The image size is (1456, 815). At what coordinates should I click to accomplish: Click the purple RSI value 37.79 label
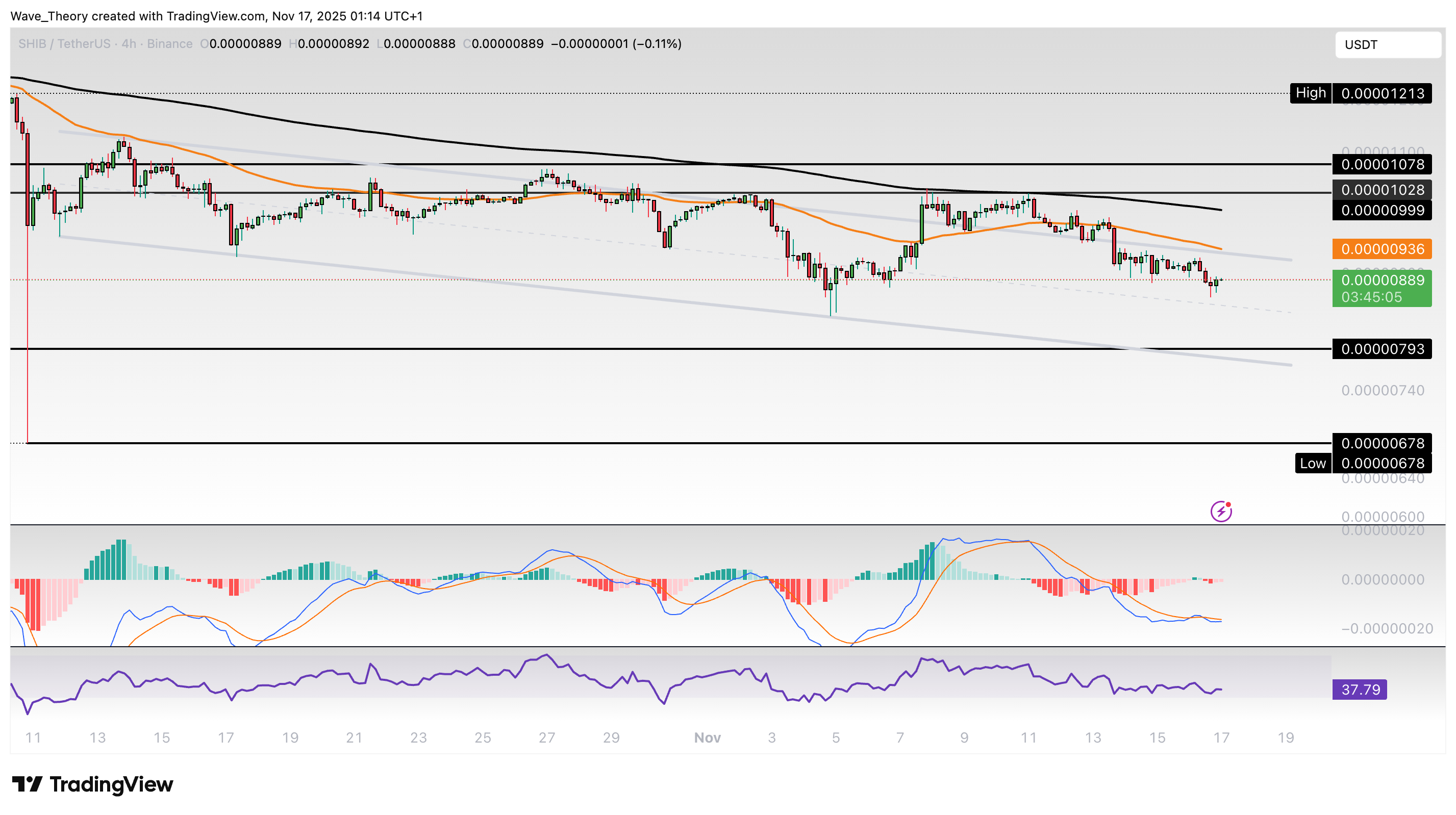pyautogui.click(x=1360, y=690)
